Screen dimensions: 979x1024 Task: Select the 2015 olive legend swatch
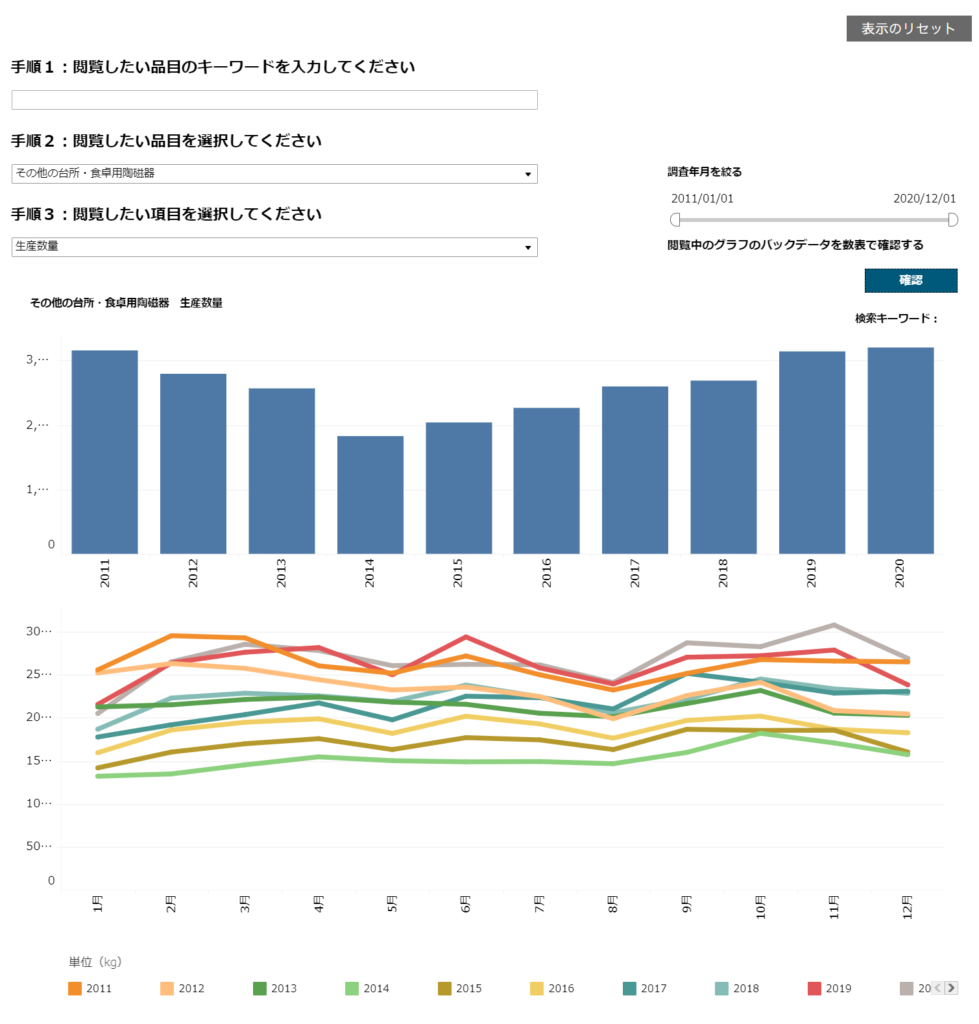(445, 988)
